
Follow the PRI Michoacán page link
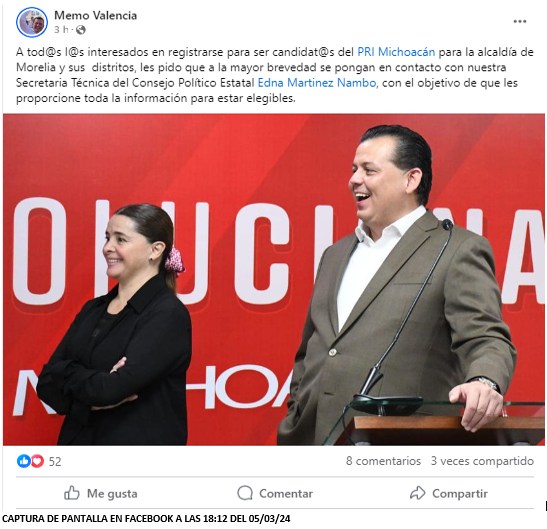396,52
